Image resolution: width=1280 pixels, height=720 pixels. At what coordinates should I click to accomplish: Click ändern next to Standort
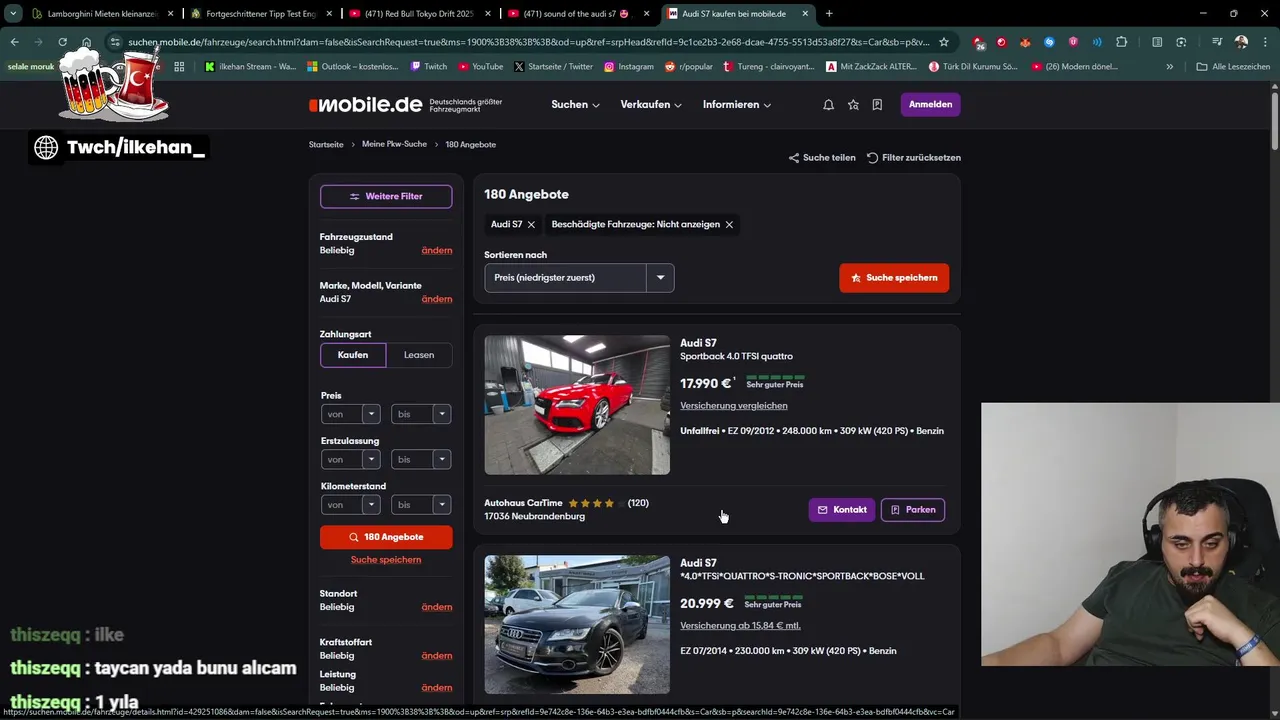click(437, 607)
